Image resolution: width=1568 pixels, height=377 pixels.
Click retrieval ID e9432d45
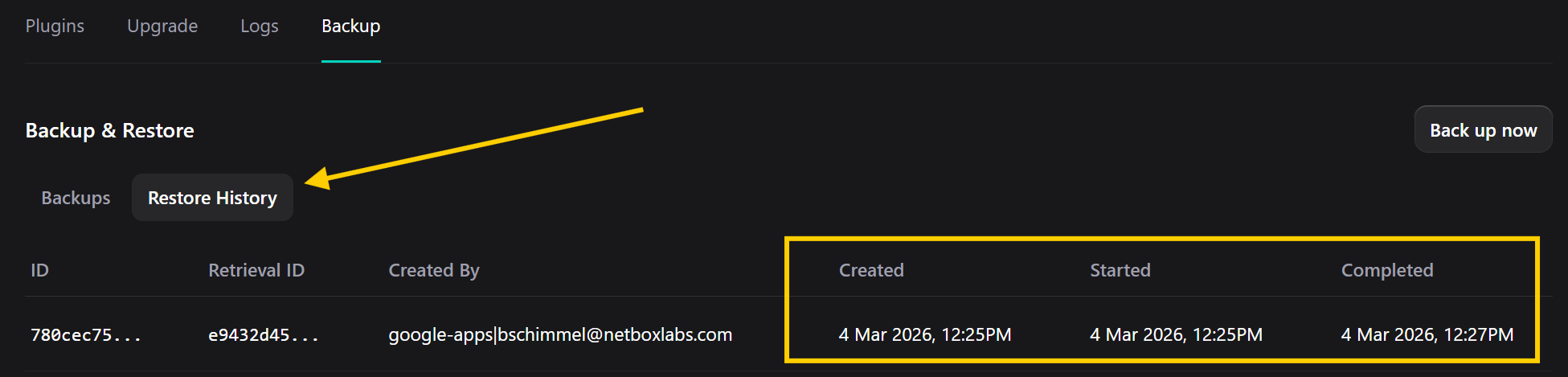click(264, 335)
